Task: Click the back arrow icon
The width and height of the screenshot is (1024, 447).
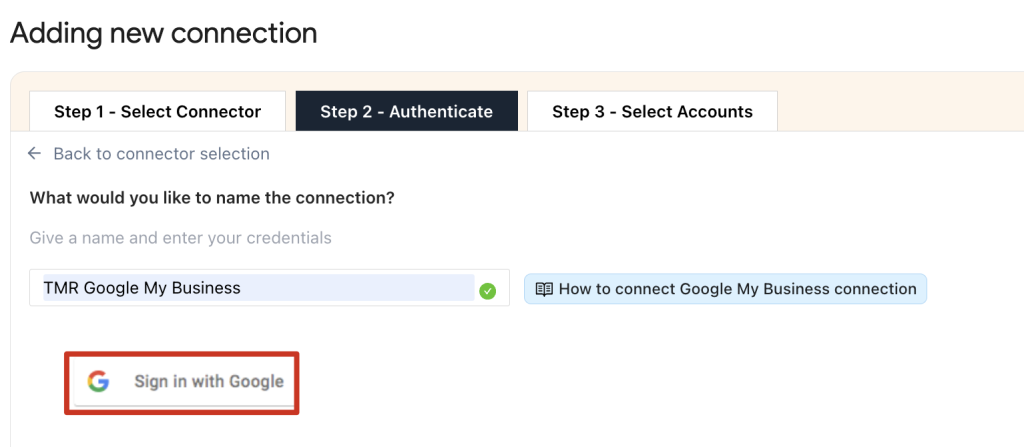Action: point(35,154)
